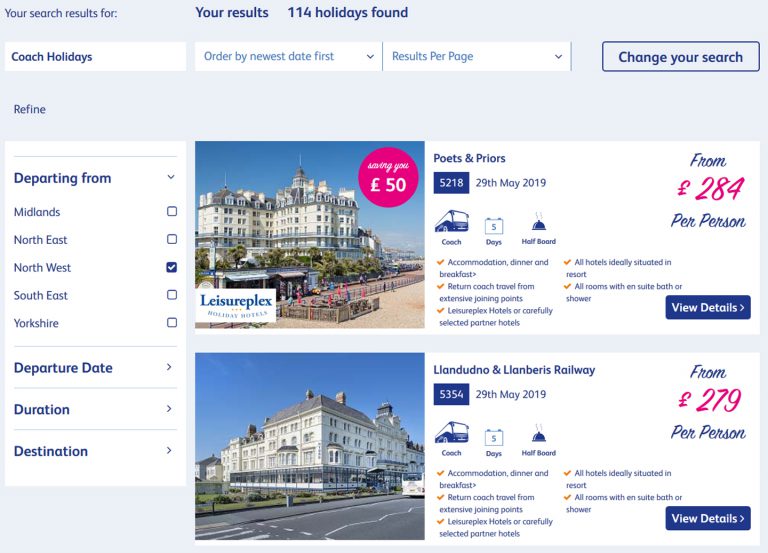Click the North East label
Image resolution: width=768 pixels, height=553 pixels.
(x=41, y=240)
